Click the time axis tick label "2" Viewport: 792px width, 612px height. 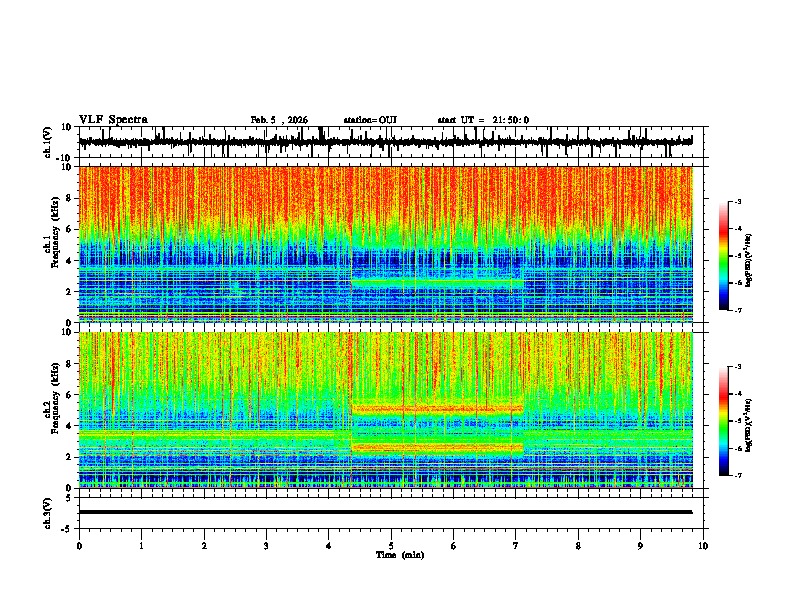click(204, 546)
